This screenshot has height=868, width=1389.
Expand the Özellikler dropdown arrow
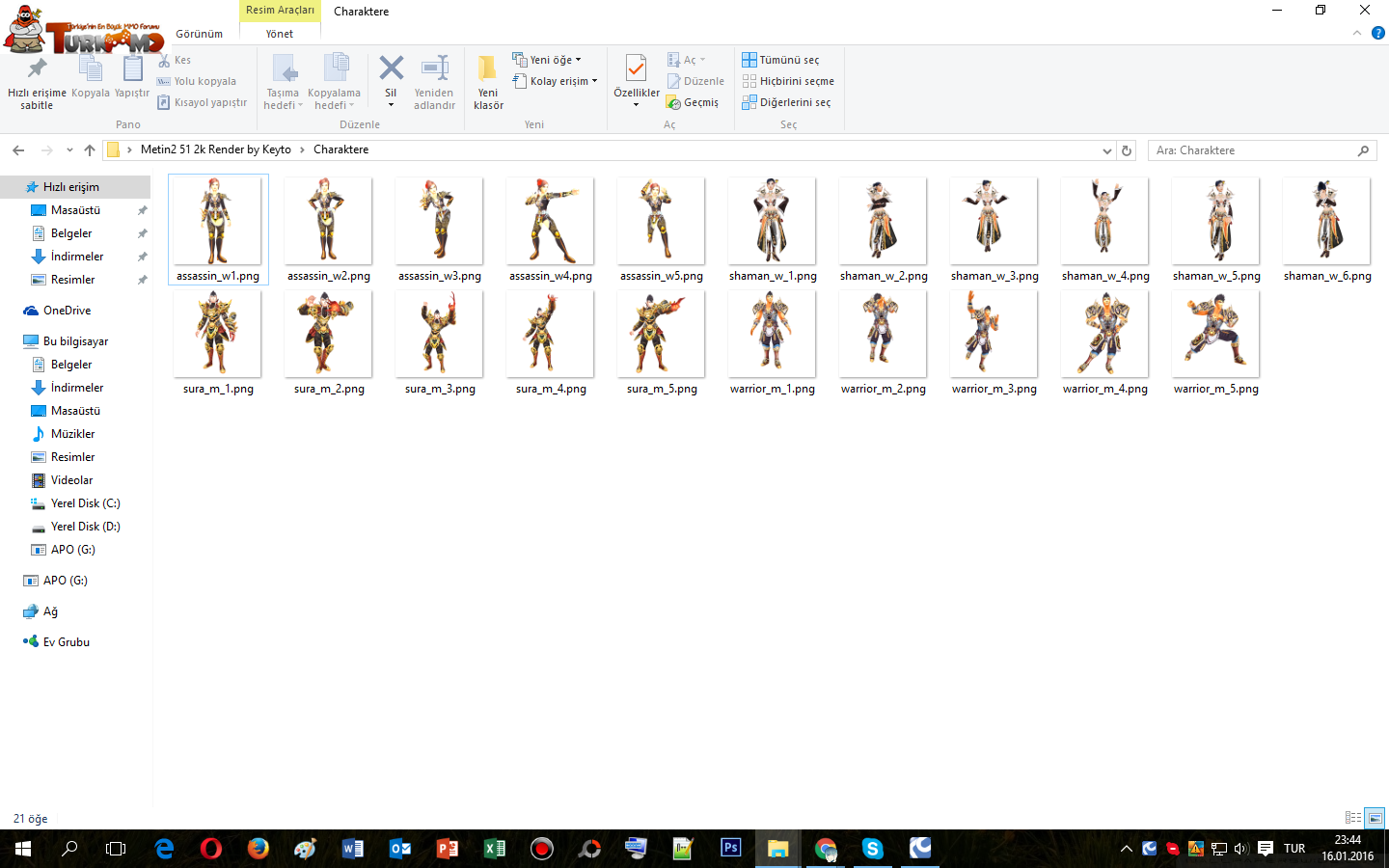[x=636, y=105]
